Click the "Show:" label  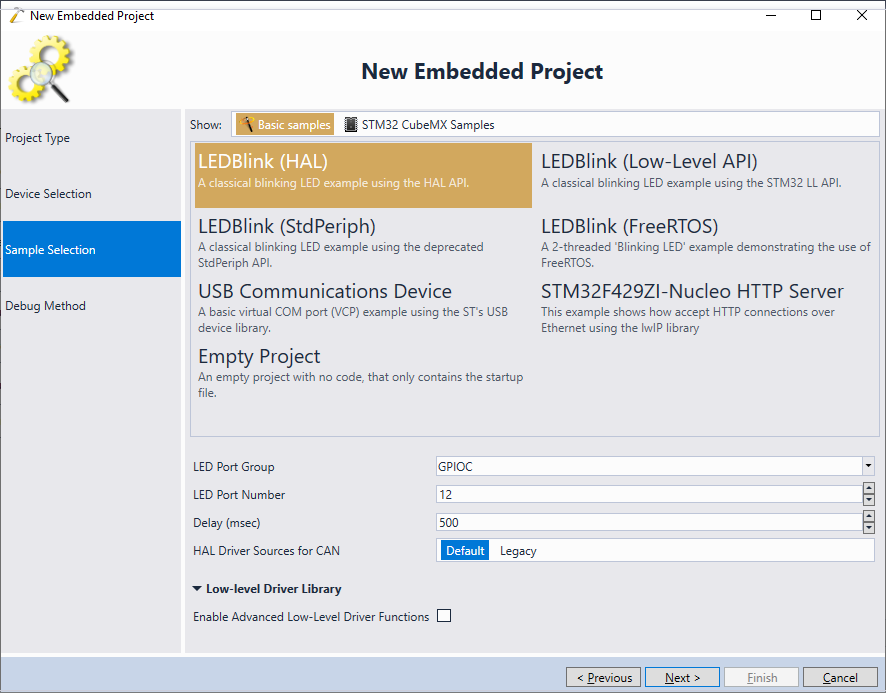coord(206,124)
